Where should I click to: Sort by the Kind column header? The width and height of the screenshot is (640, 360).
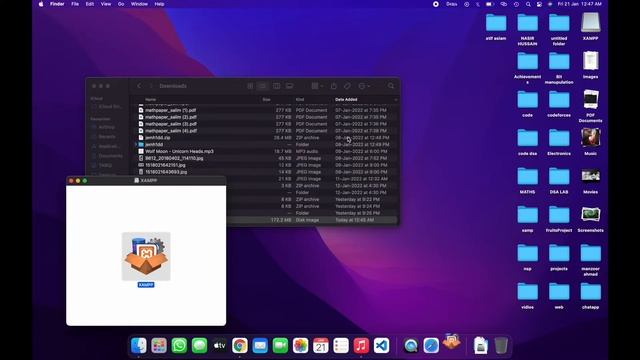pos(300,100)
